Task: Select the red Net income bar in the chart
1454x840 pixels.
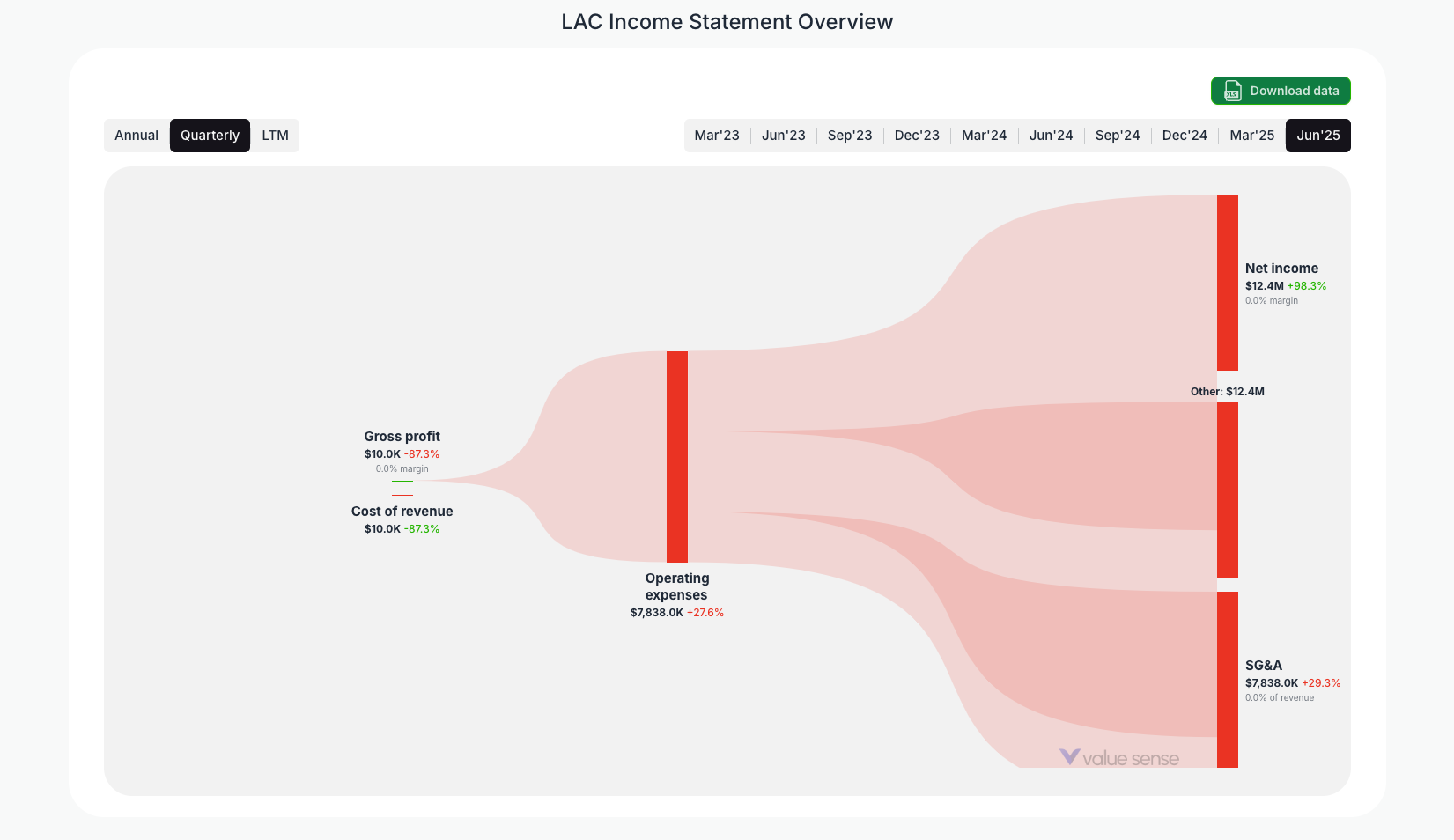Action: (1227, 282)
